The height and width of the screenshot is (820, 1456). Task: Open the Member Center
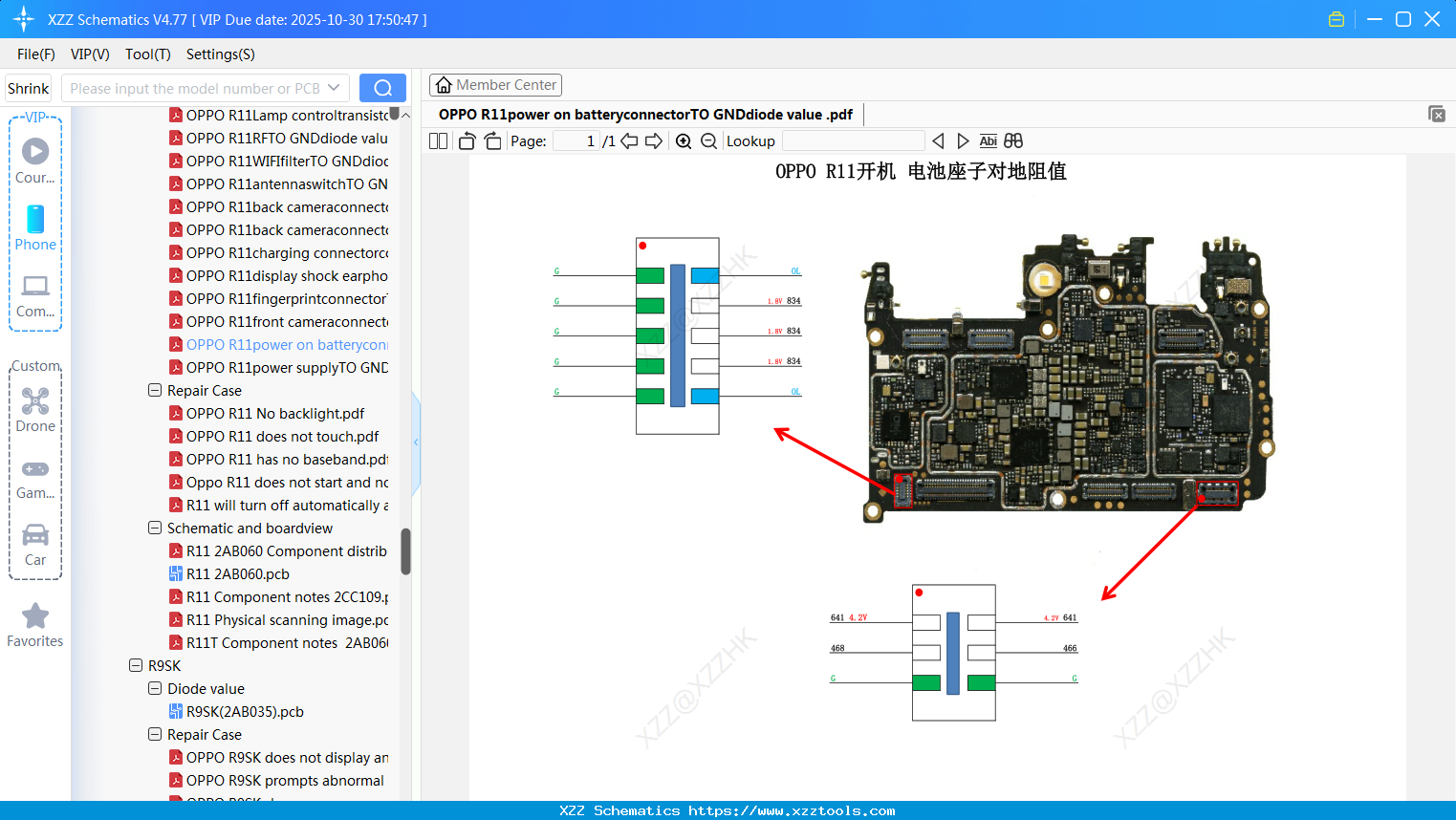(495, 84)
